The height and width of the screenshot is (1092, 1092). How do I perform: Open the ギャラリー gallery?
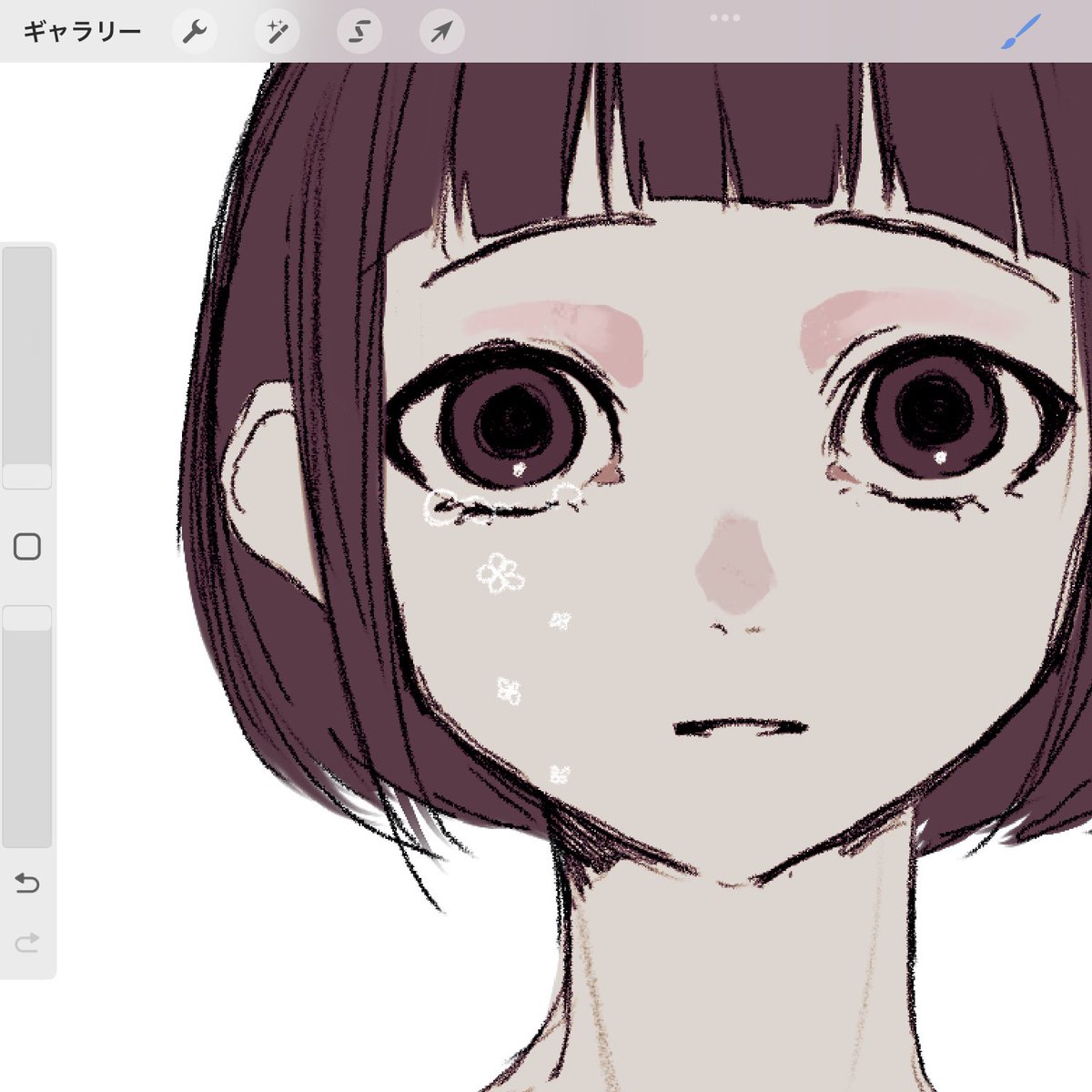(x=82, y=33)
